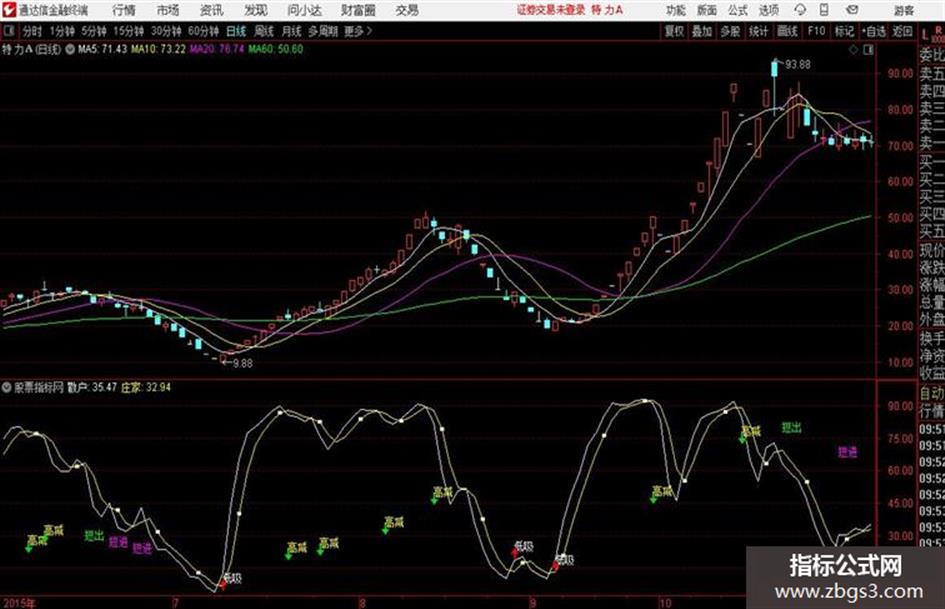The width and height of the screenshot is (945, 609).
Task: Open the 功能 menu
Action: click(676, 10)
